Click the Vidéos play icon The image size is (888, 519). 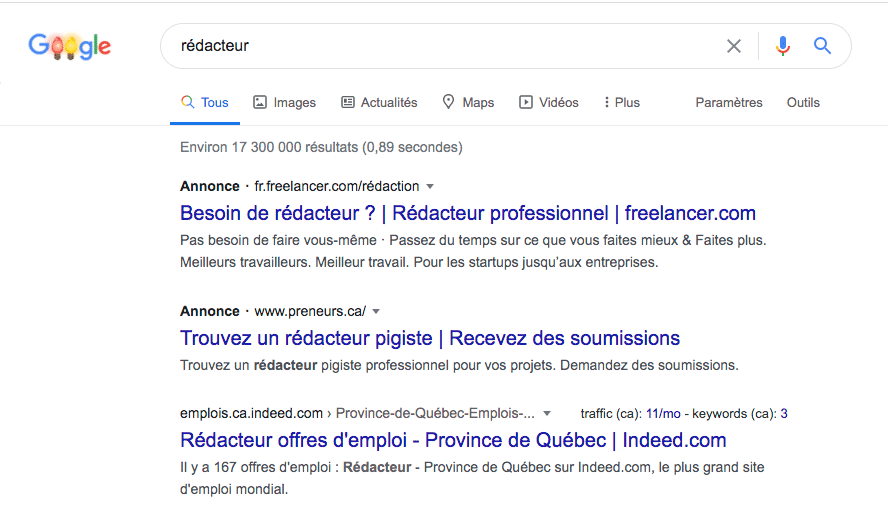pyautogui.click(x=526, y=102)
